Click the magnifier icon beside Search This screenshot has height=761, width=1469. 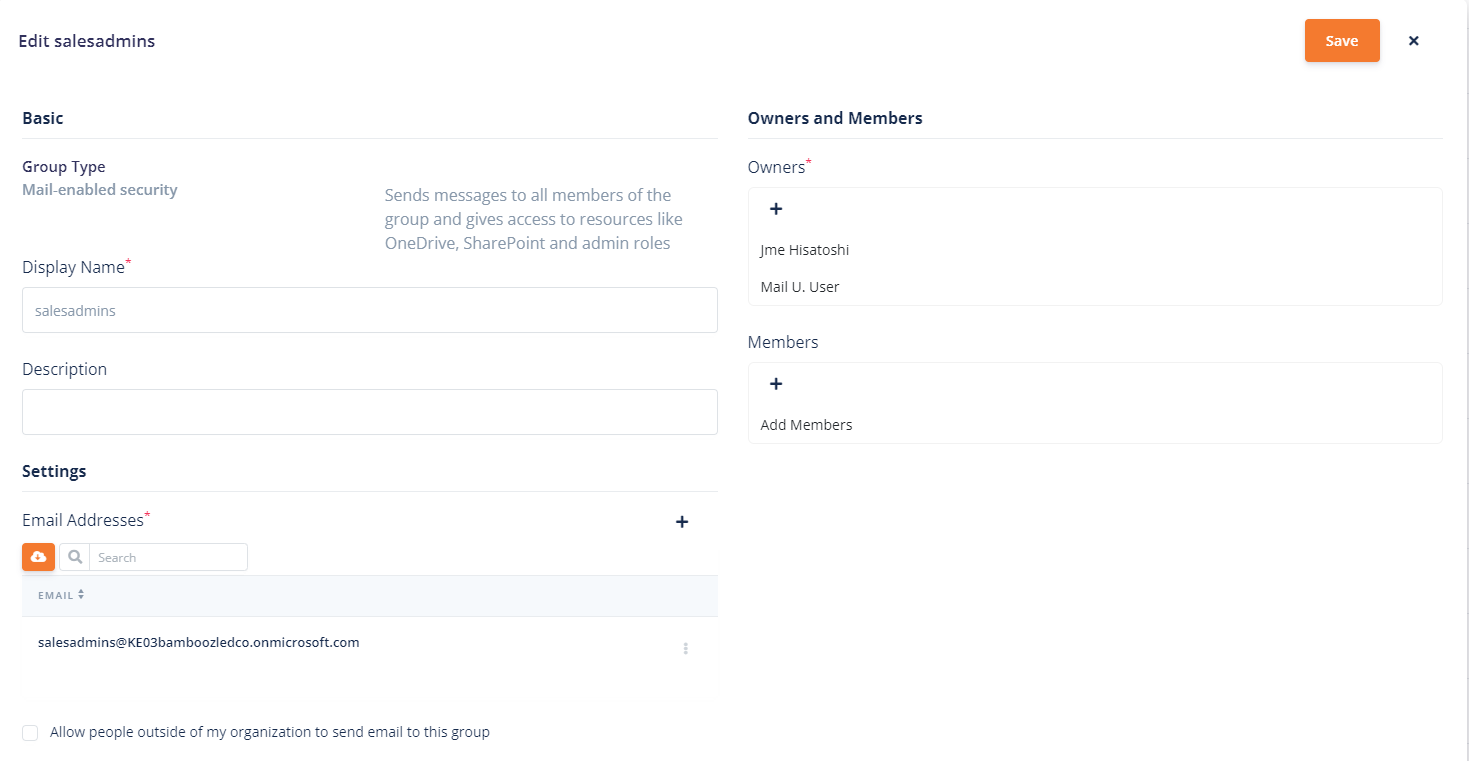75,557
